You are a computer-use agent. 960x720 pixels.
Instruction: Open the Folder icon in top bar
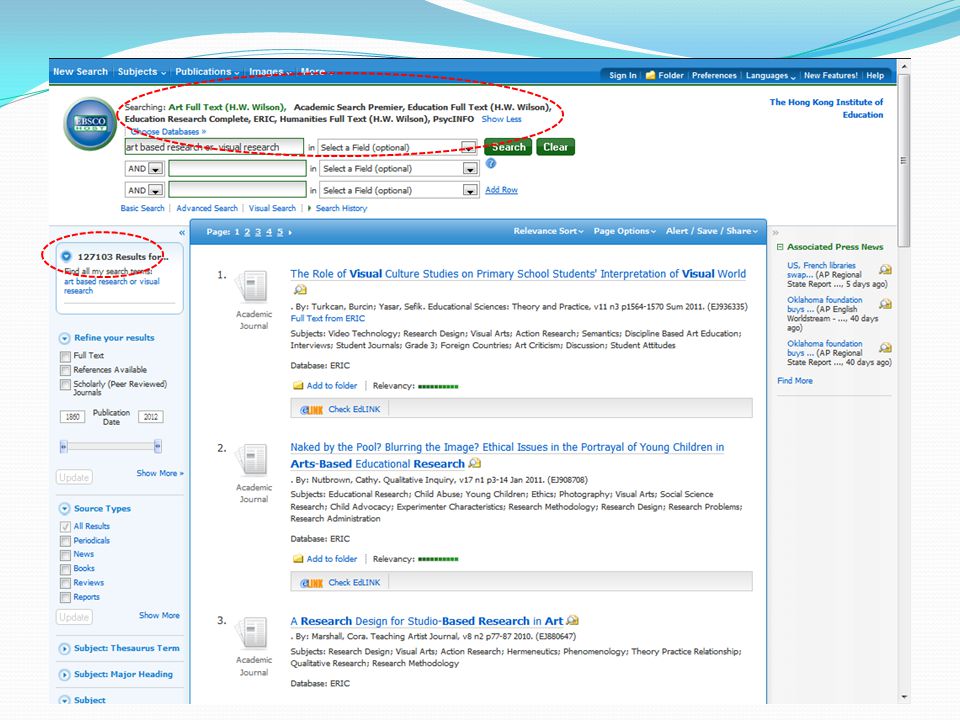pyautogui.click(x=650, y=75)
